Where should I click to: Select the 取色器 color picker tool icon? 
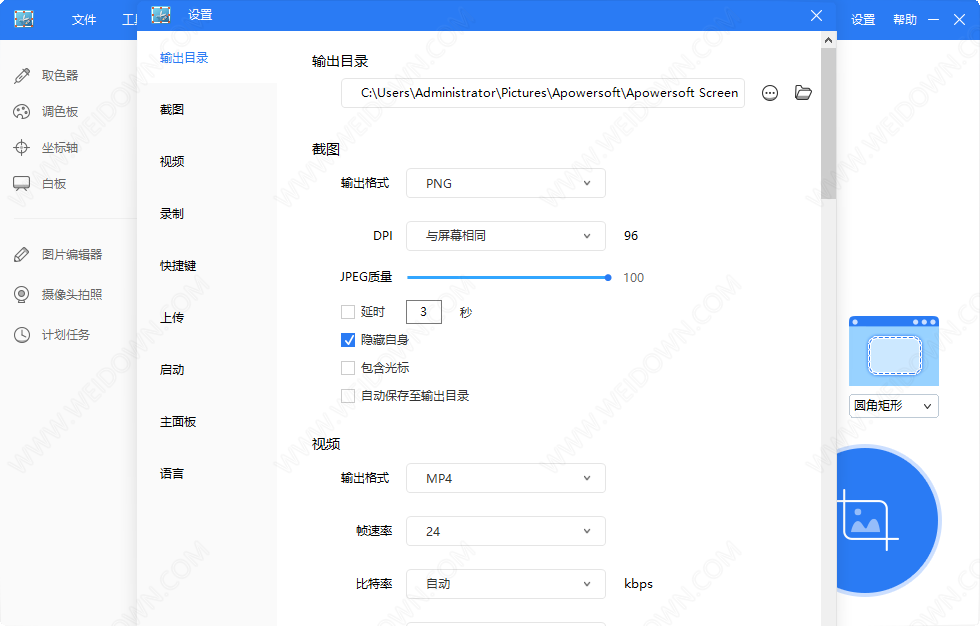tap(22, 76)
